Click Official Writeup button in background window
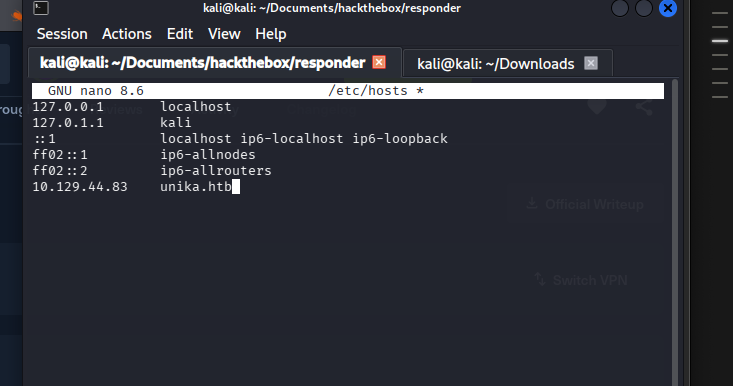Image resolution: width=733 pixels, height=386 pixels. (x=585, y=204)
